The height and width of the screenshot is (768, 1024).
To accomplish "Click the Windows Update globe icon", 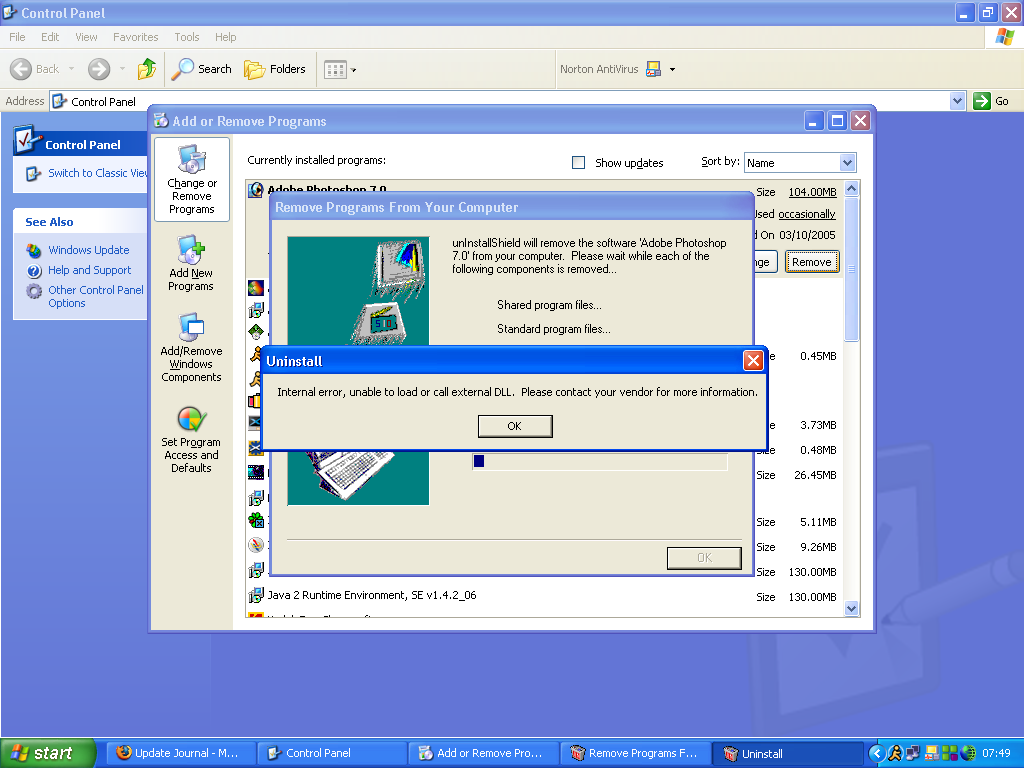I will tap(34, 250).
